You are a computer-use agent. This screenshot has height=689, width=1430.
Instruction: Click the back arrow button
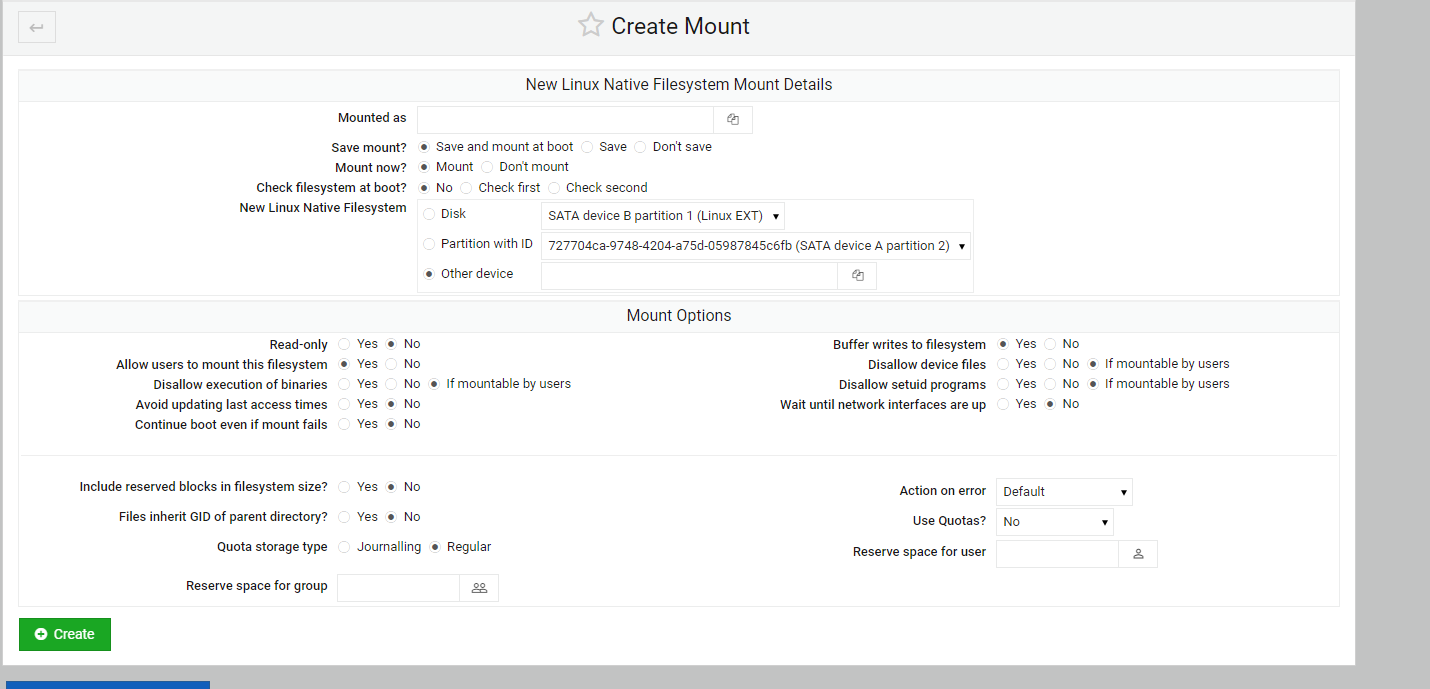coord(37,27)
